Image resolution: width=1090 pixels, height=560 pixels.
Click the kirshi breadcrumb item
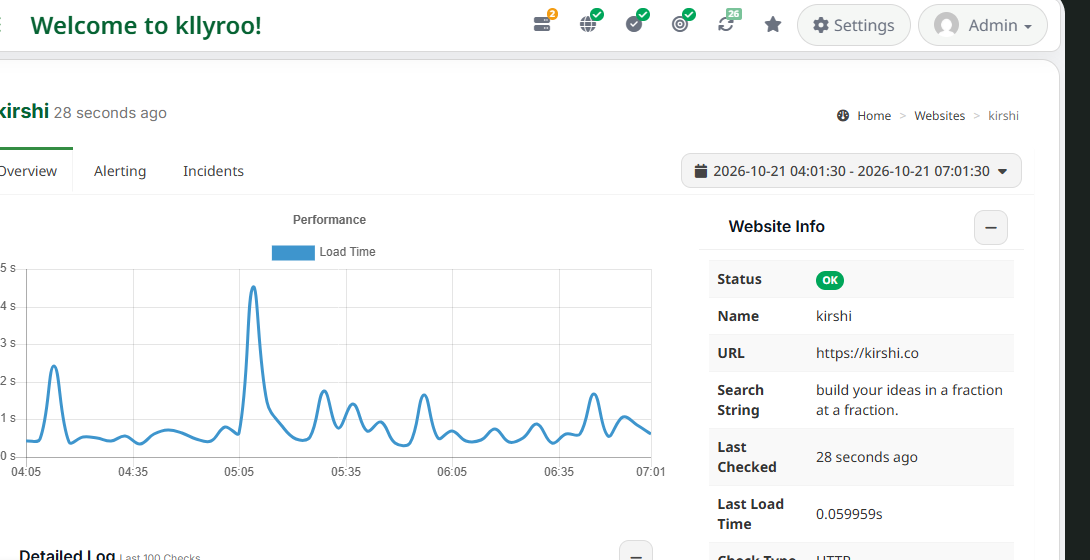coord(1003,116)
